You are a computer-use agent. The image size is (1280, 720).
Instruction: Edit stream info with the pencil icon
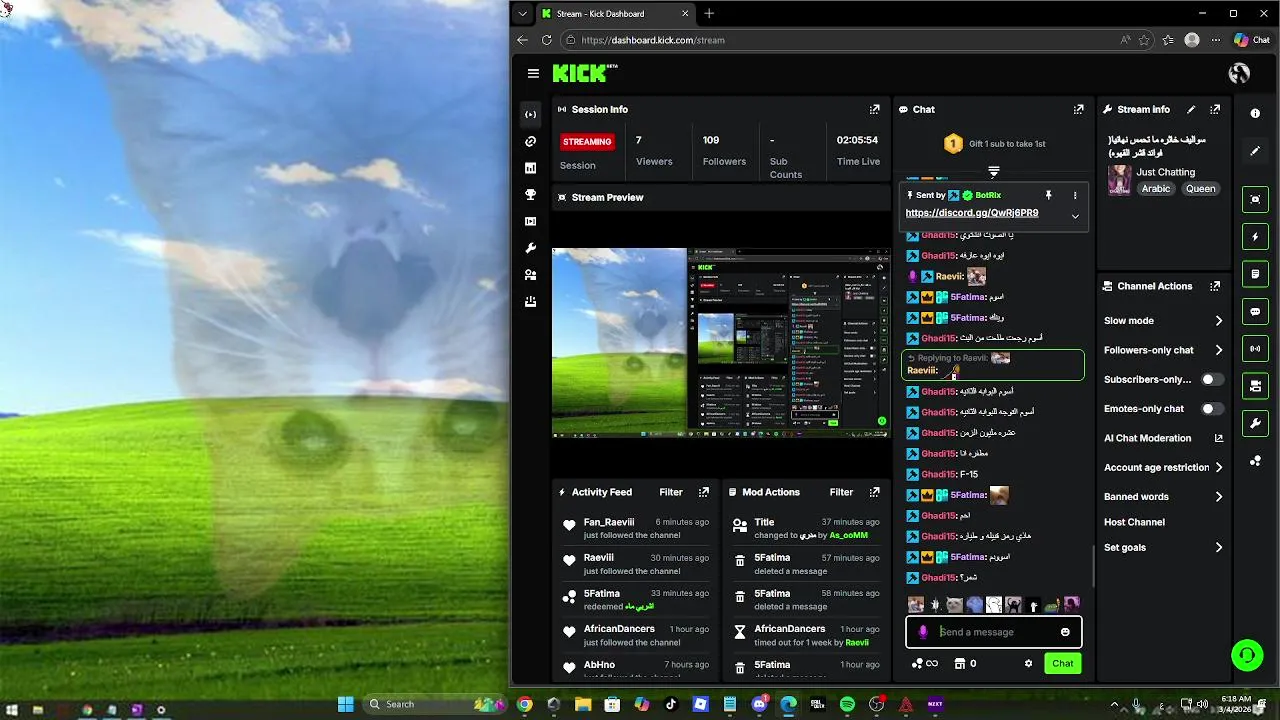point(1191,109)
